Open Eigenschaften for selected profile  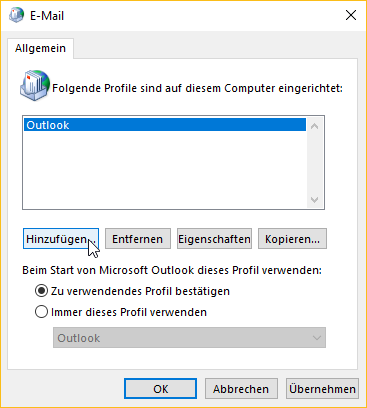point(214,239)
